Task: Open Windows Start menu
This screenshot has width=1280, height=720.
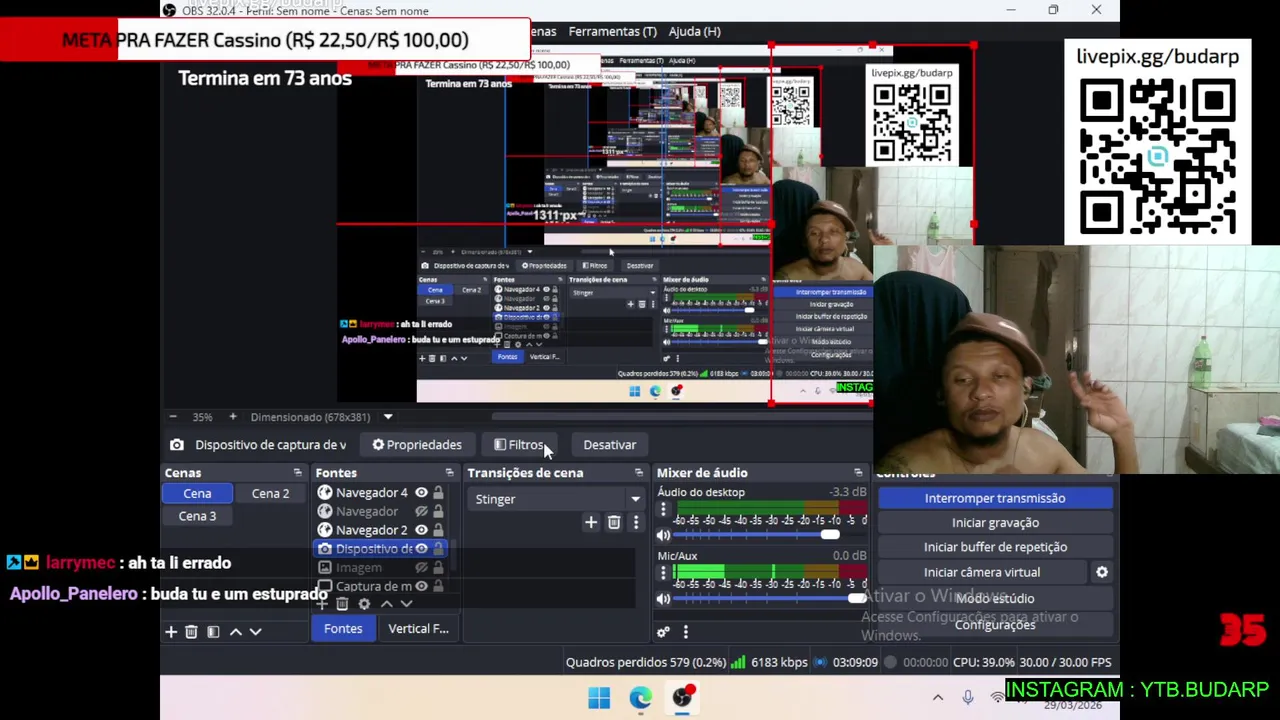Action: [x=599, y=698]
